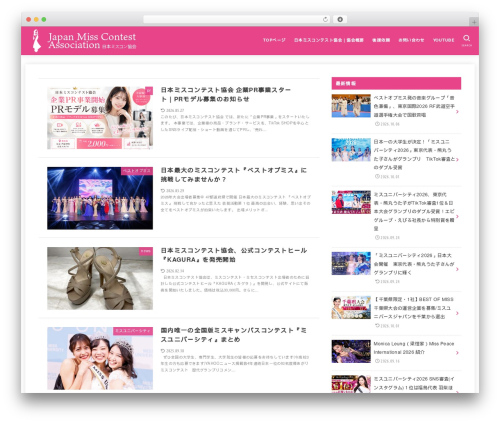Image resolution: width=500 pixels, height=423 pixels.
Task: Click arrow beside TikTok審査1位 sidebar article
Action: 457,216
